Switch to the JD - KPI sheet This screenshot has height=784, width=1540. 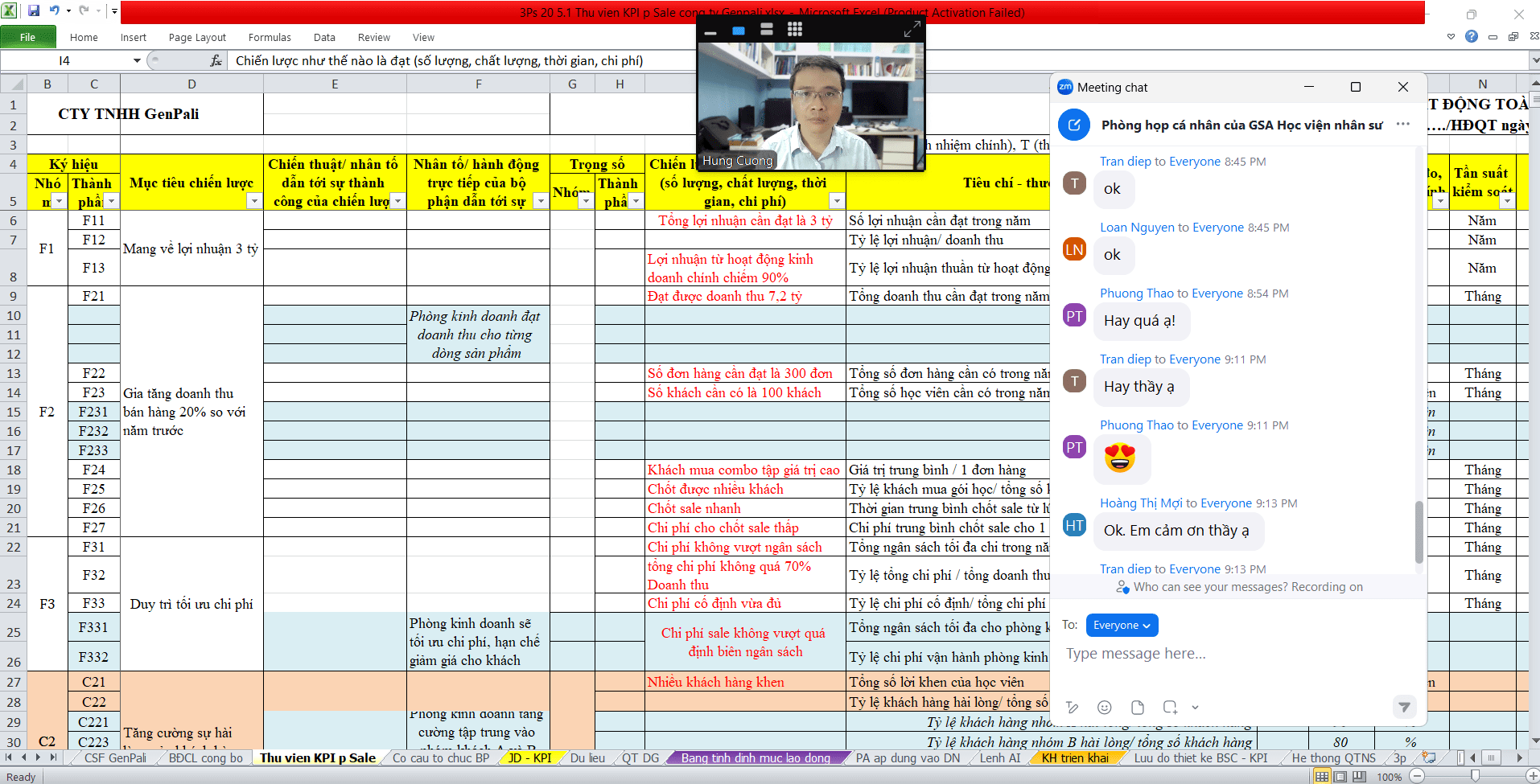[529, 757]
